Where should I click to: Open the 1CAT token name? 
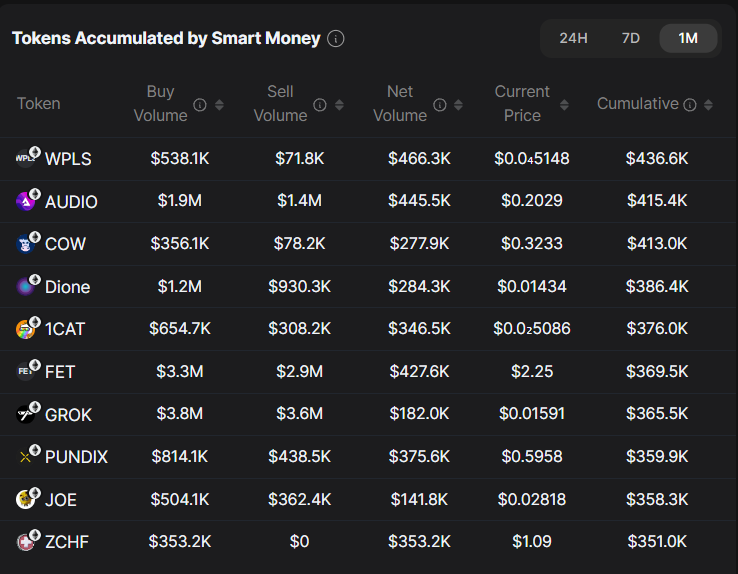click(65, 329)
